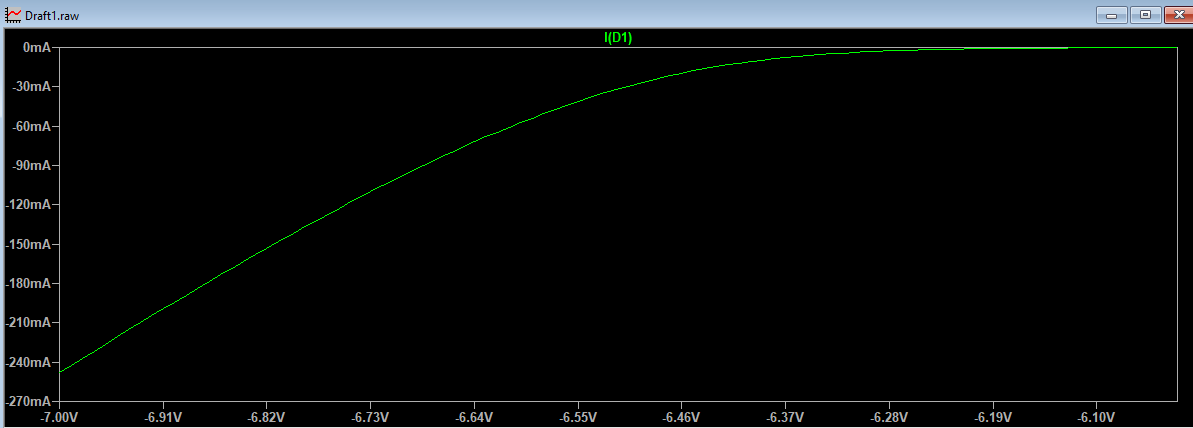The height and width of the screenshot is (428, 1193).
Task: Click the -6.91V x-axis label
Action: tap(162, 418)
